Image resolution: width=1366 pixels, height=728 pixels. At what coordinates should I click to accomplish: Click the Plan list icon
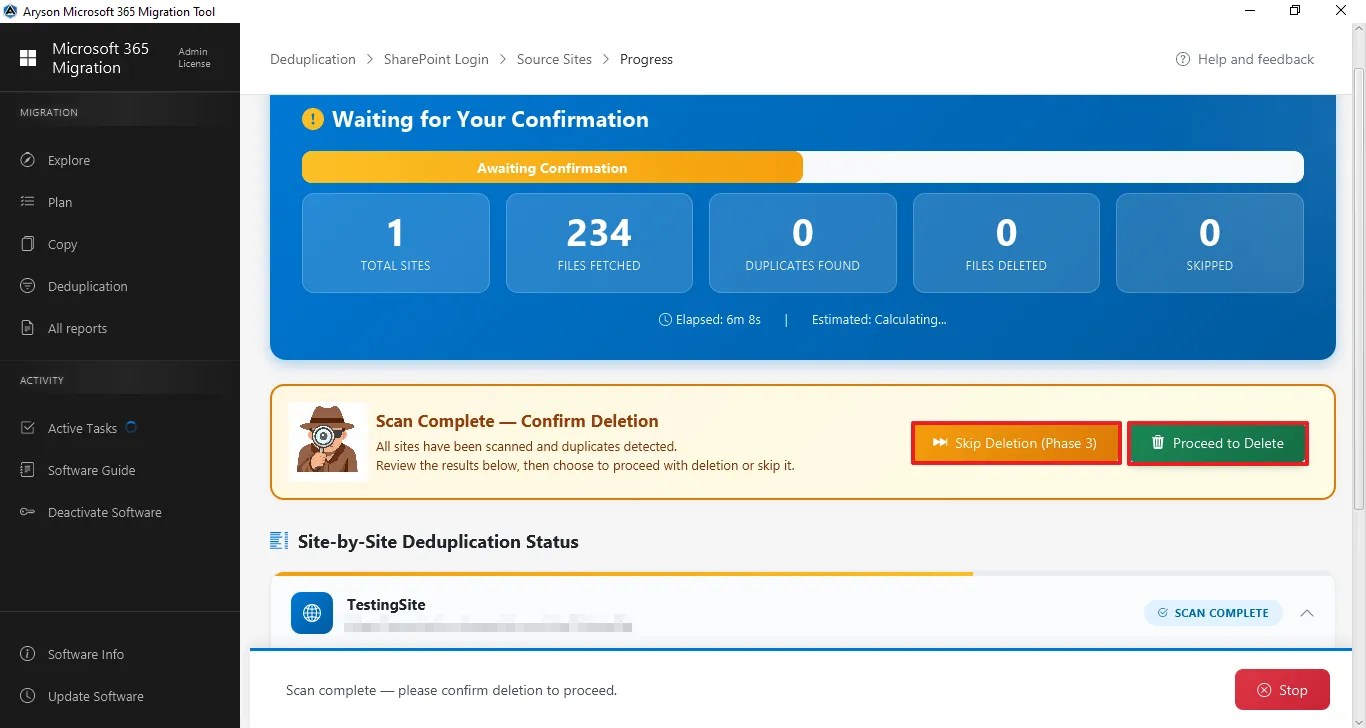(x=28, y=202)
